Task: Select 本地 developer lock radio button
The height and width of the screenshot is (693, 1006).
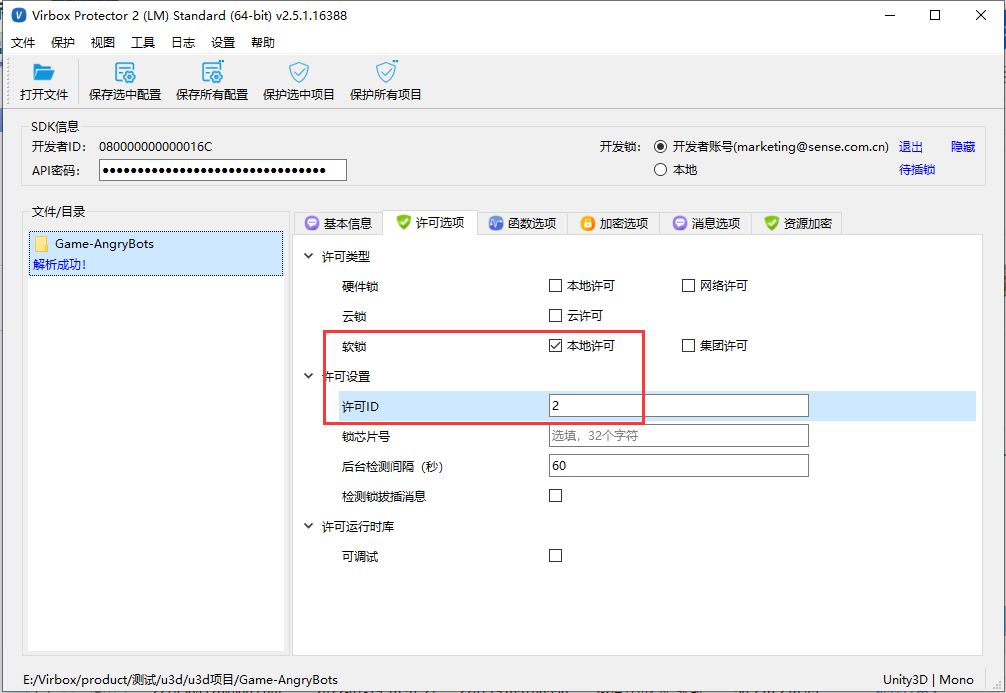Action: pos(660,170)
